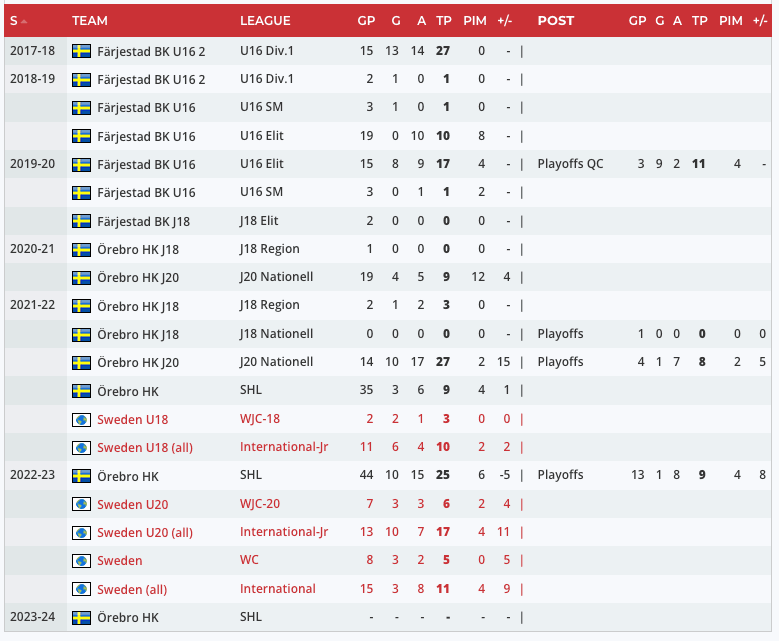Open the International-Jr link for Sweden U18 (all)
779x641 pixels.
tap(284, 447)
